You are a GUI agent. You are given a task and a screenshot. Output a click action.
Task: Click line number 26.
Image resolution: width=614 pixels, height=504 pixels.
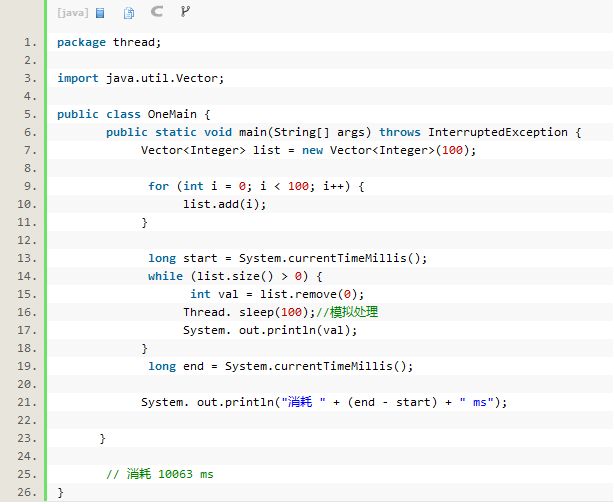27,492
